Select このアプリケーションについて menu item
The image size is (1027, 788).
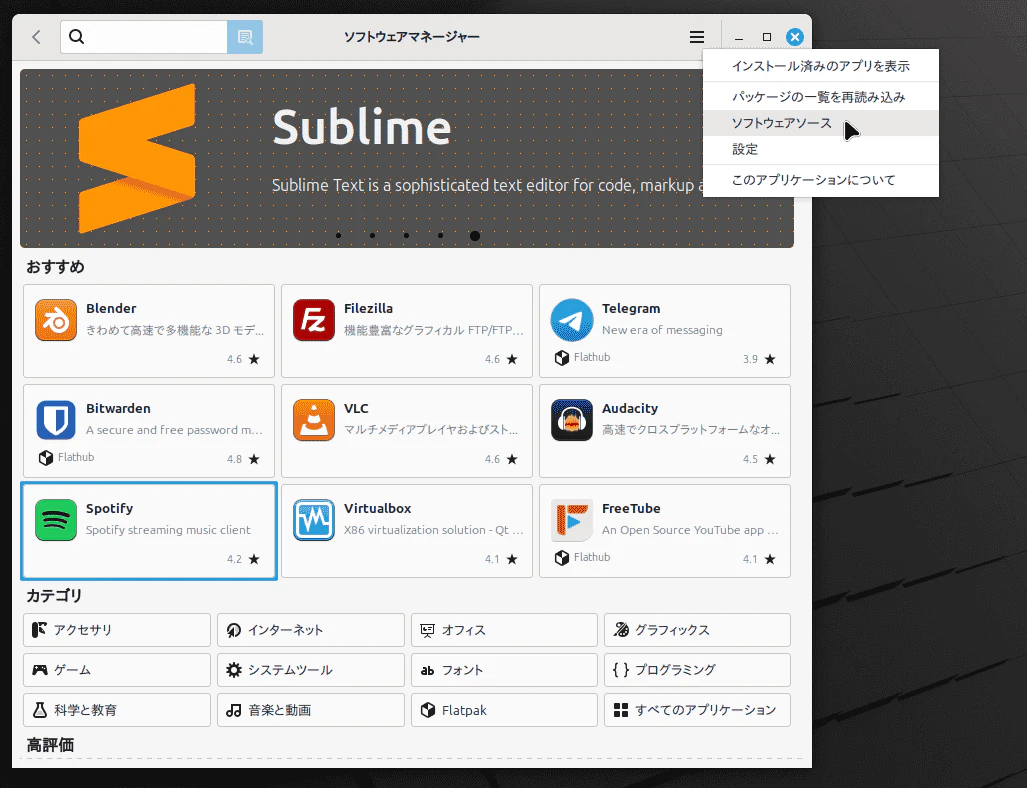(821, 180)
